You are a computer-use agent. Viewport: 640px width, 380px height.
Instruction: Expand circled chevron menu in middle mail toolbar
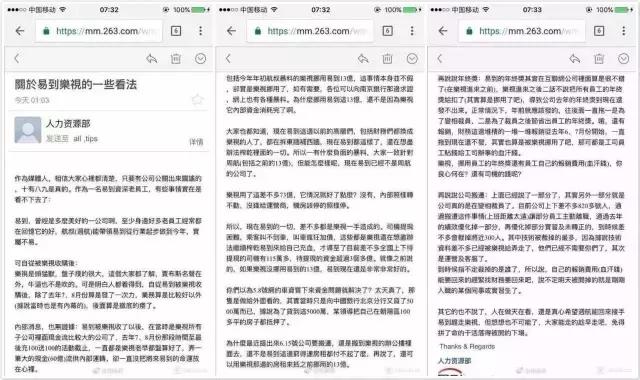(x=412, y=59)
